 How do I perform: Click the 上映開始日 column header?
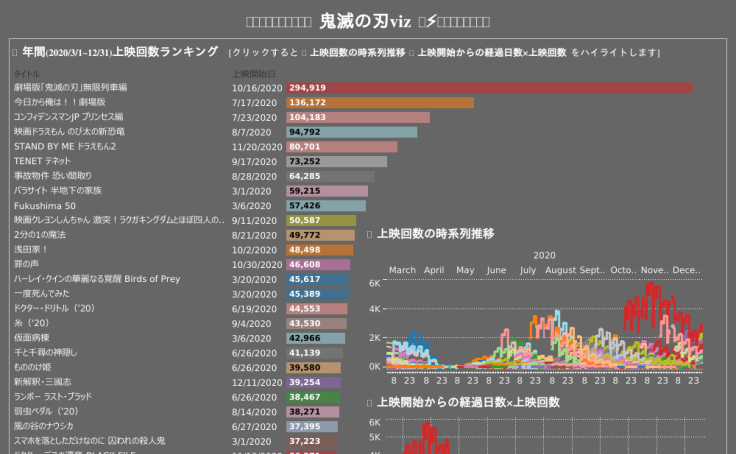[x=253, y=74]
